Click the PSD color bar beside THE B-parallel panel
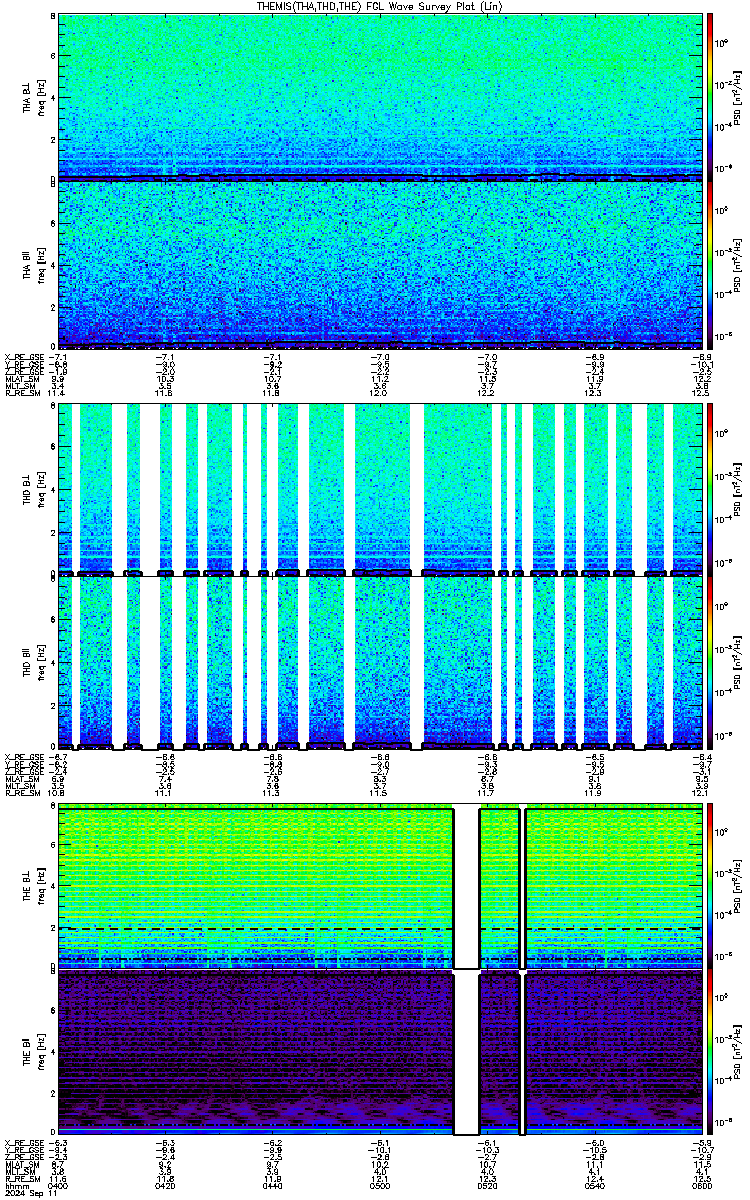The image size is (750, 1200). 711,1053
